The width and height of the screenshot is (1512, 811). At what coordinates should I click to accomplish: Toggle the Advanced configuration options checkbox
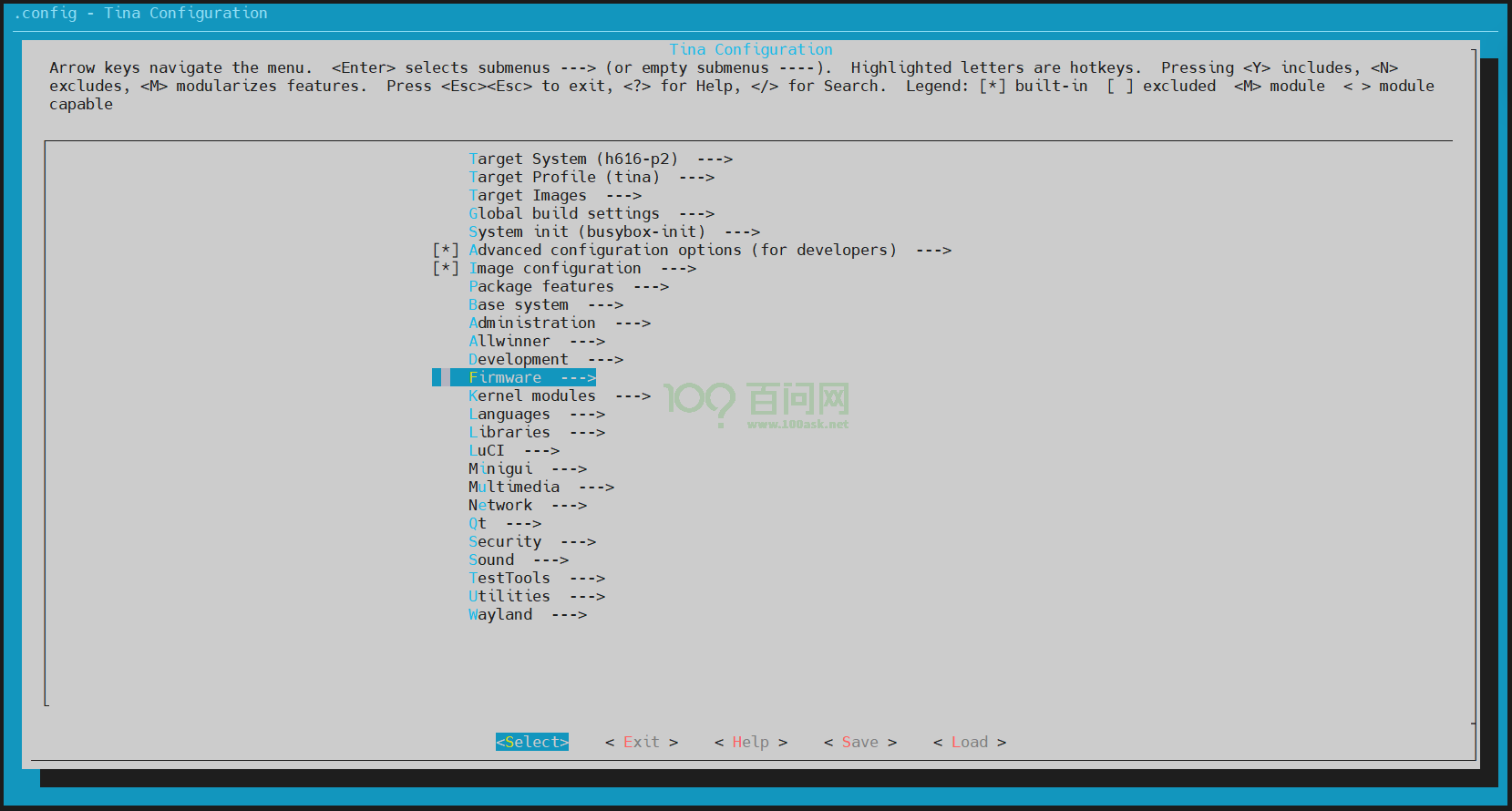446,250
